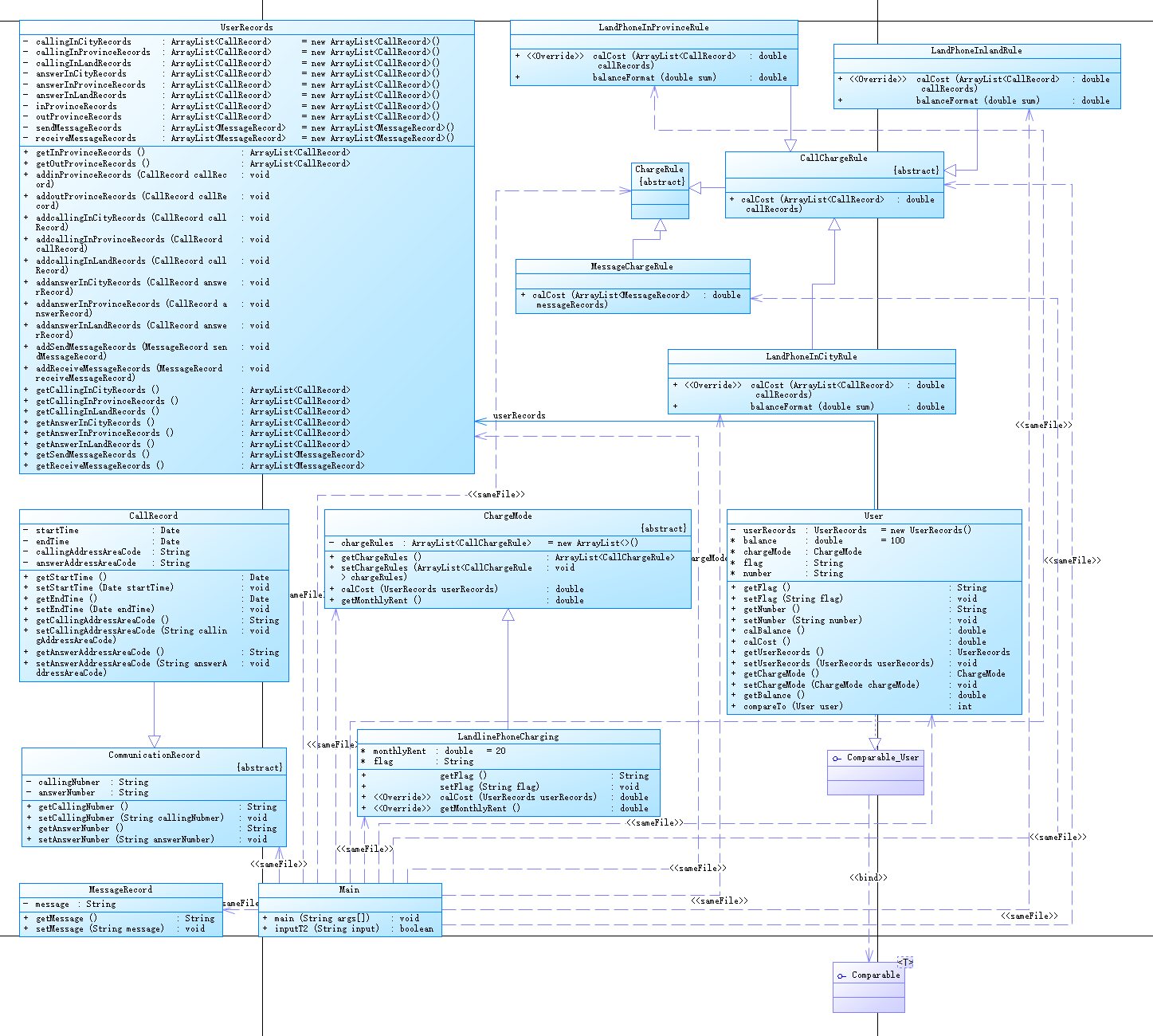Select the getAnswerInCityRecords () method row
Viewport: 1153px width, 1036px height.
coord(186,423)
